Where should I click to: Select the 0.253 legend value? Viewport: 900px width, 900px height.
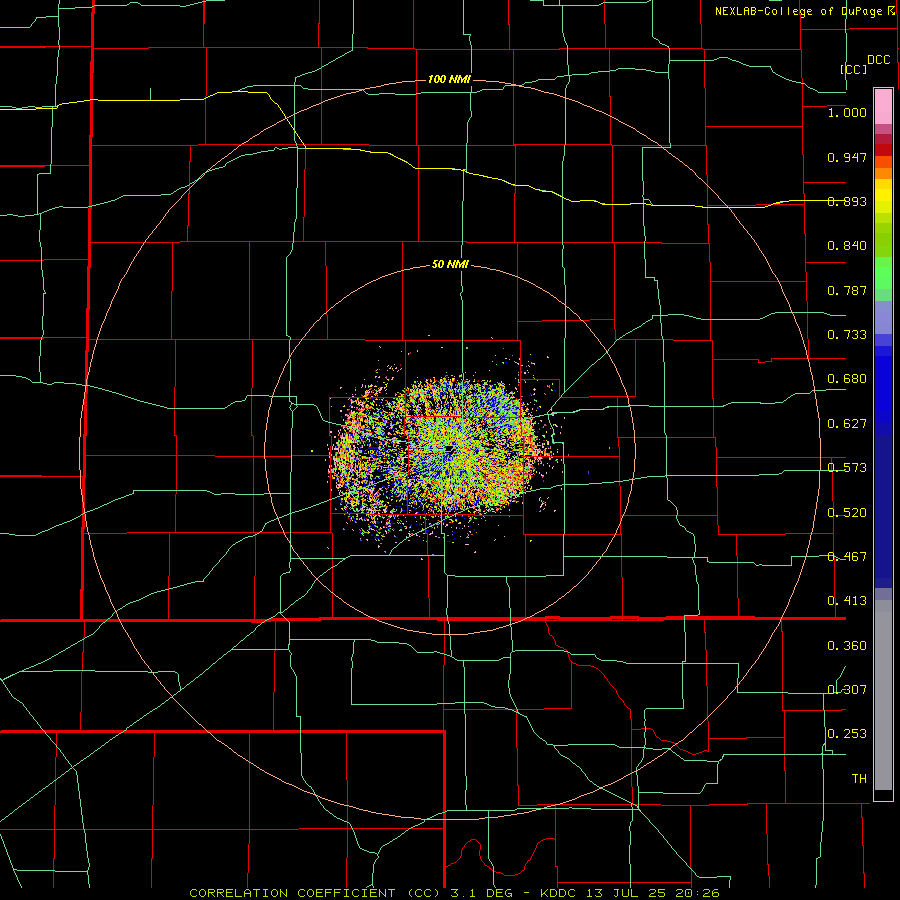tap(847, 734)
